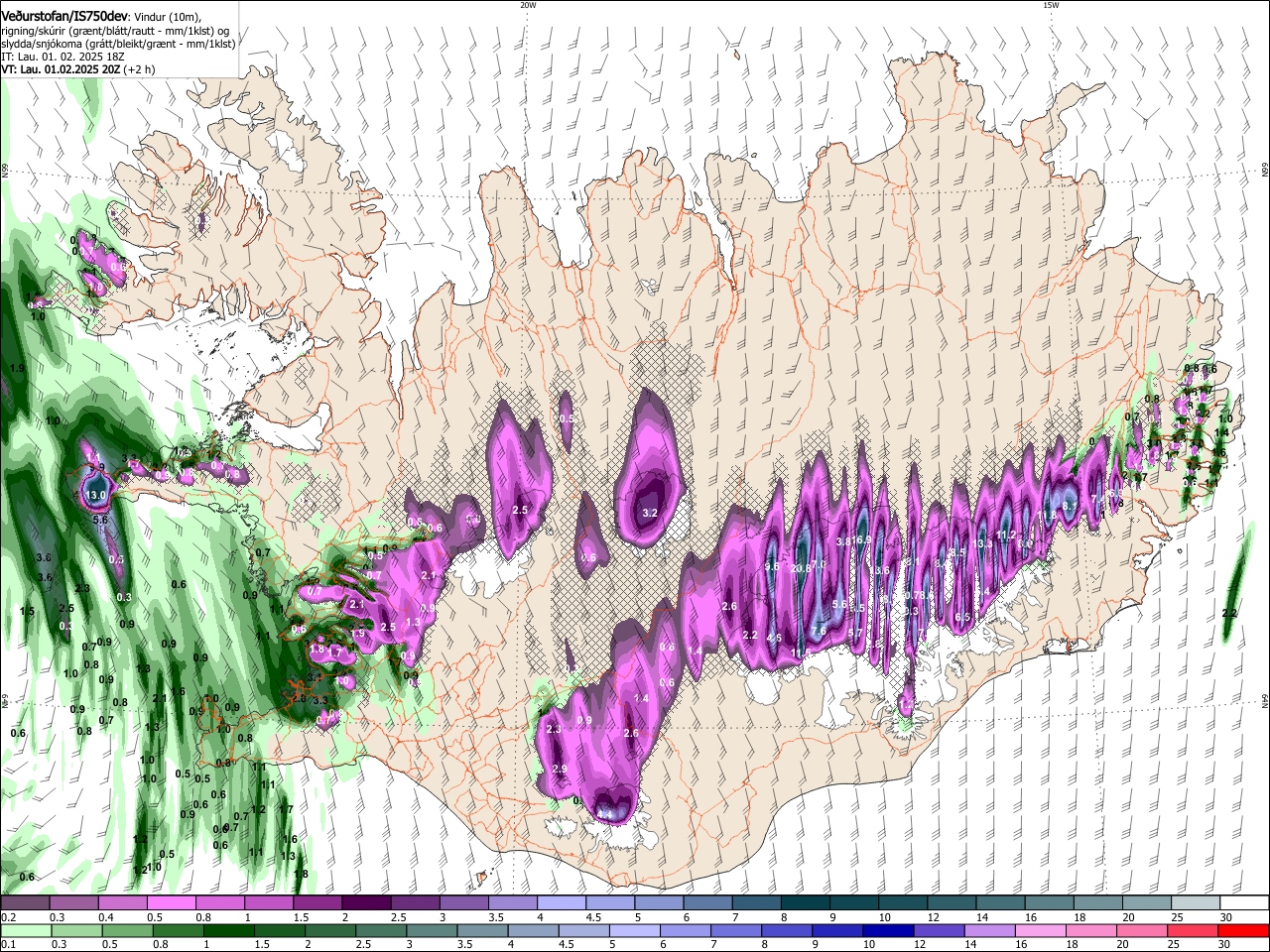Screen dimensions: 1270x952
Task: Click the 0.1 label under the rain color scale
Action: 7,945
